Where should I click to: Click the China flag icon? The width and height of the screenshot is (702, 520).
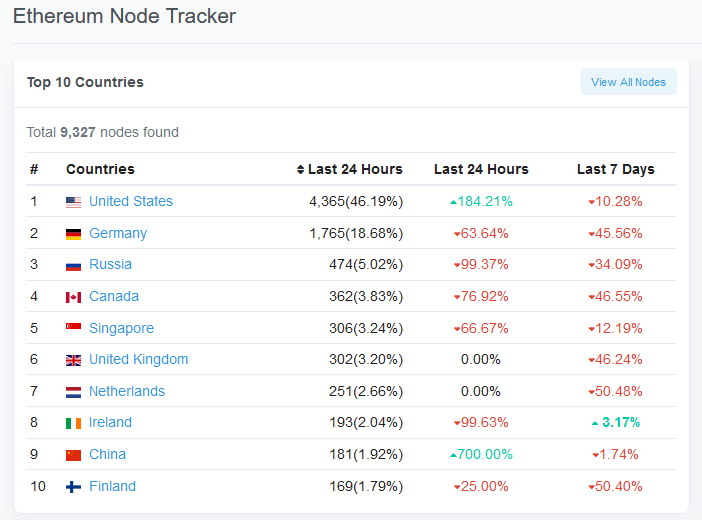[73, 455]
